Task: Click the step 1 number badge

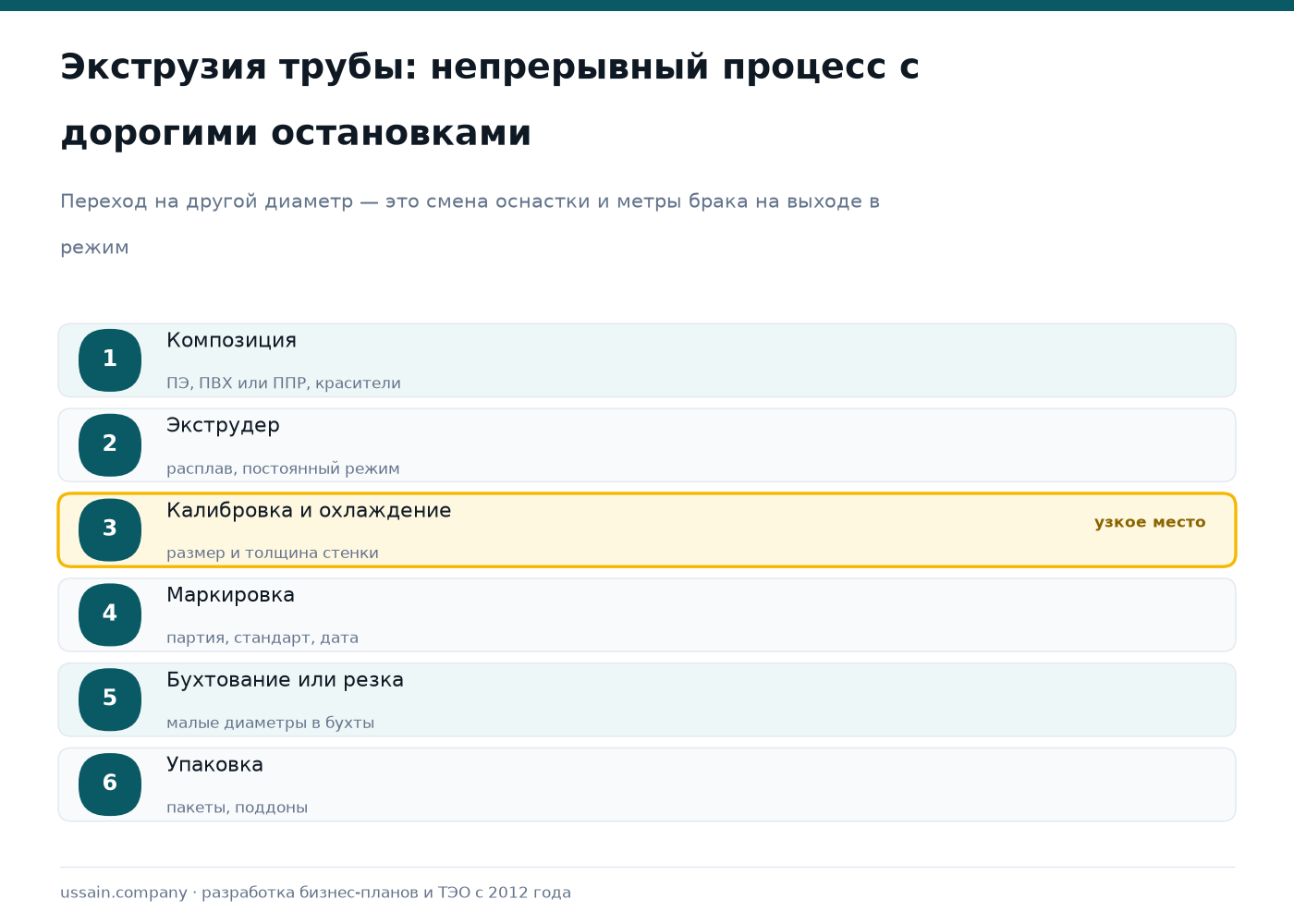Action: click(110, 360)
